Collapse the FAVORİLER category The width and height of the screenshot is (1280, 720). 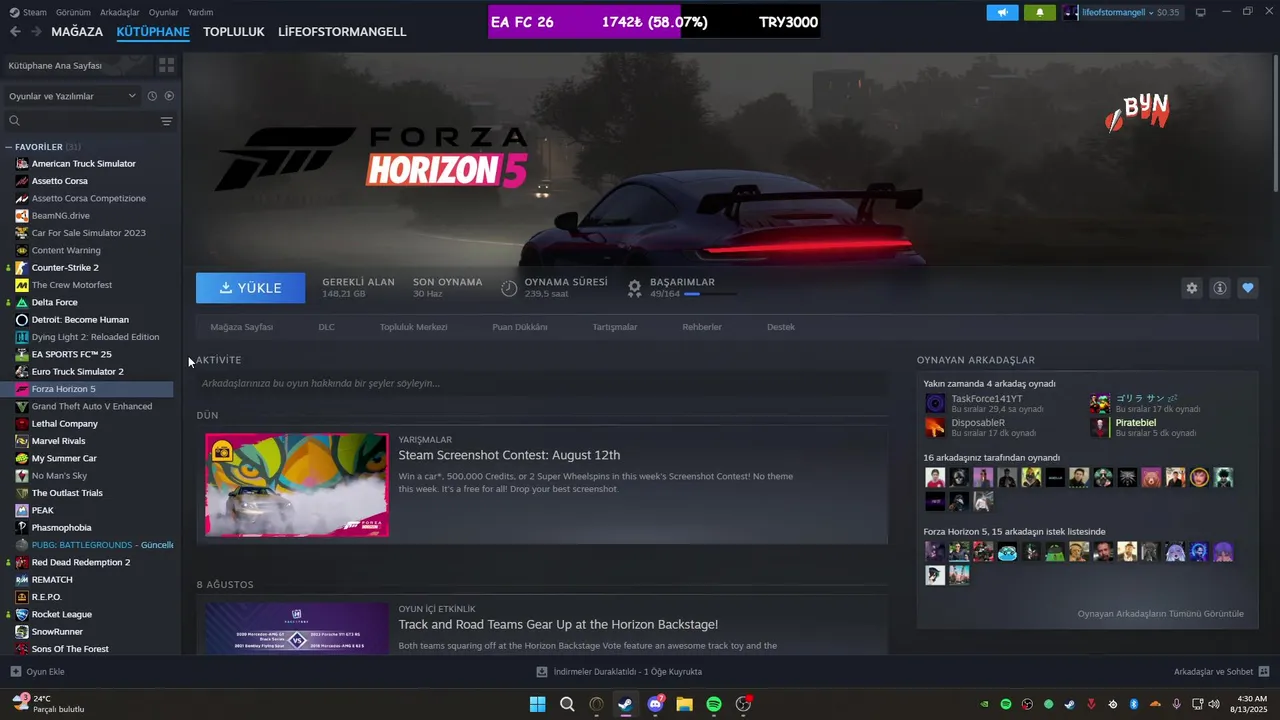8,147
